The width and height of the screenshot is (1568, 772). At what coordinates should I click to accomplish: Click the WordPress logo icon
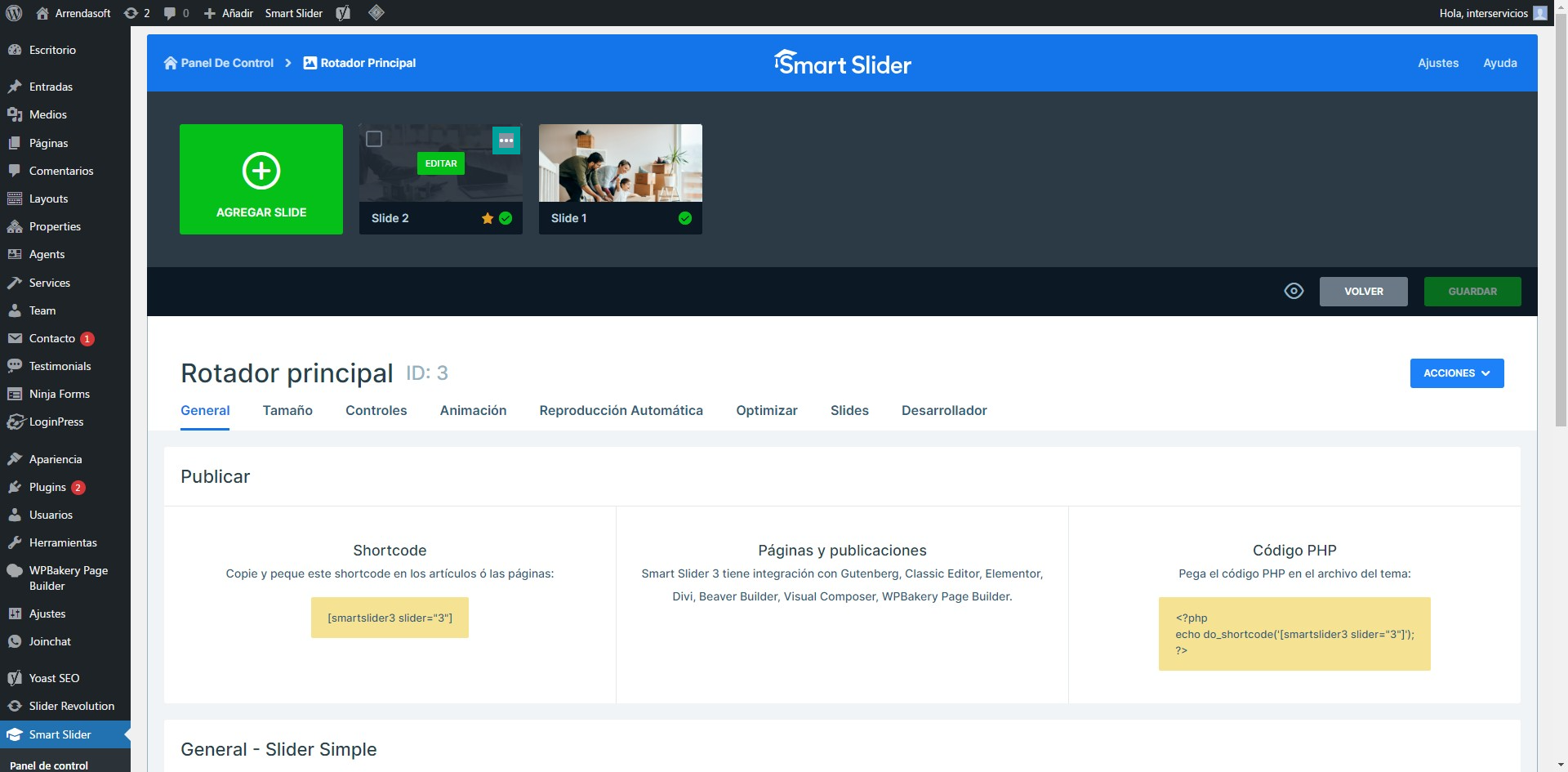point(14,13)
